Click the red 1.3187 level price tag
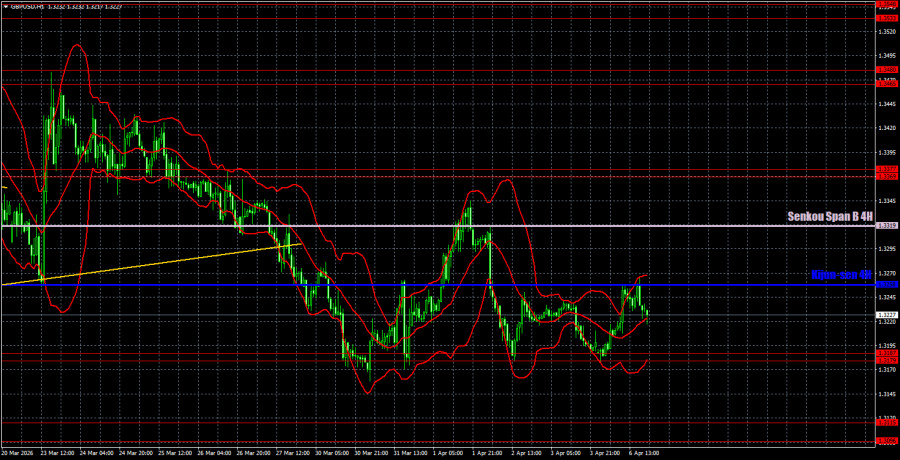Screen dimensions: 900x460 887,353
